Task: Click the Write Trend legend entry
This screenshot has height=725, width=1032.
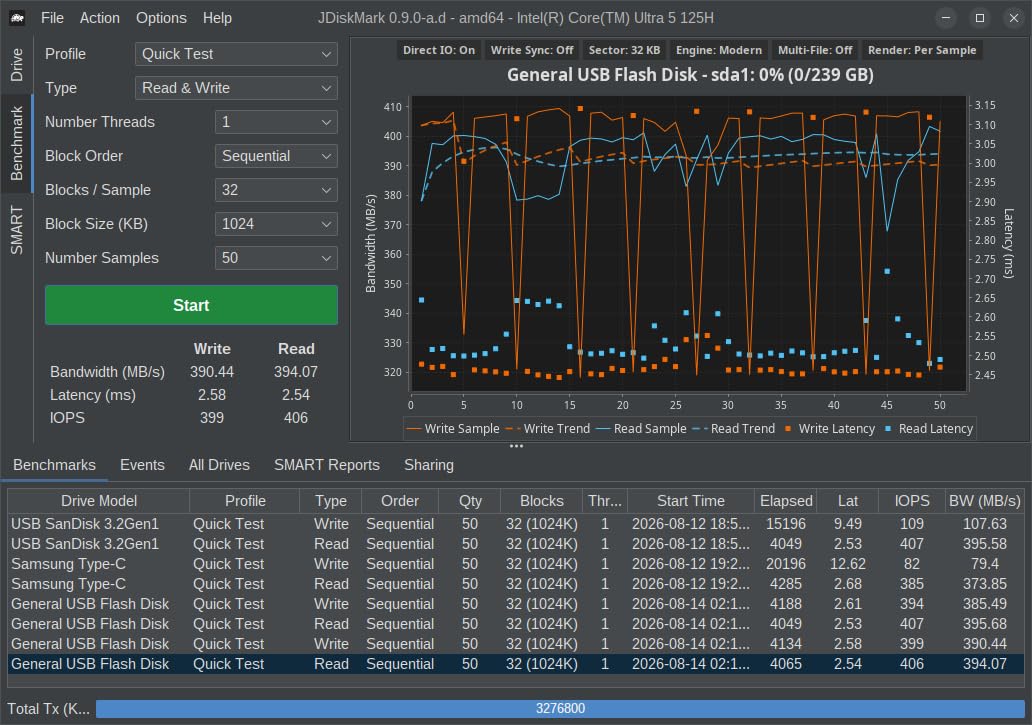Action: coord(548,429)
